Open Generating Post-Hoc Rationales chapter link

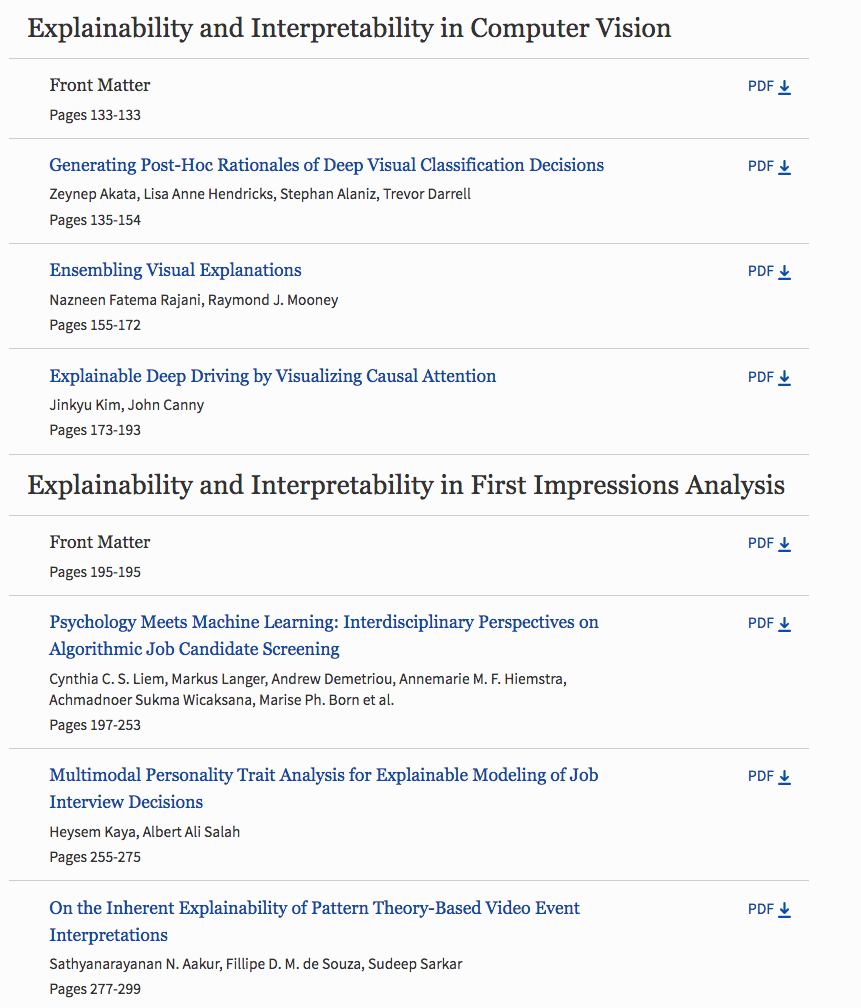[327, 165]
